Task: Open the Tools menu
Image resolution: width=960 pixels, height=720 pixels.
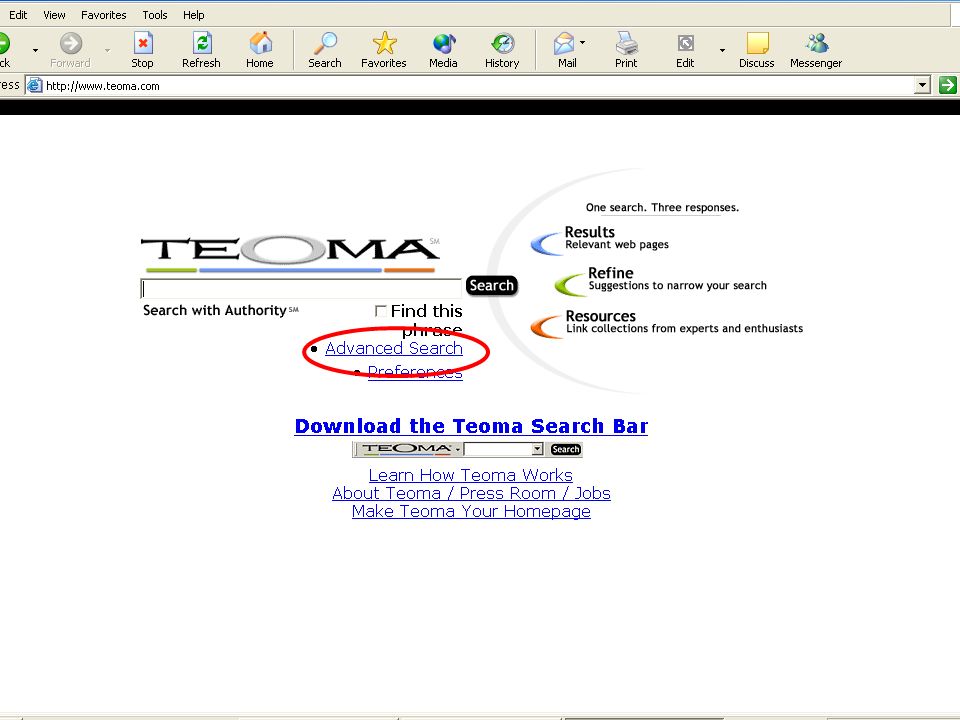Action: tap(154, 15)
